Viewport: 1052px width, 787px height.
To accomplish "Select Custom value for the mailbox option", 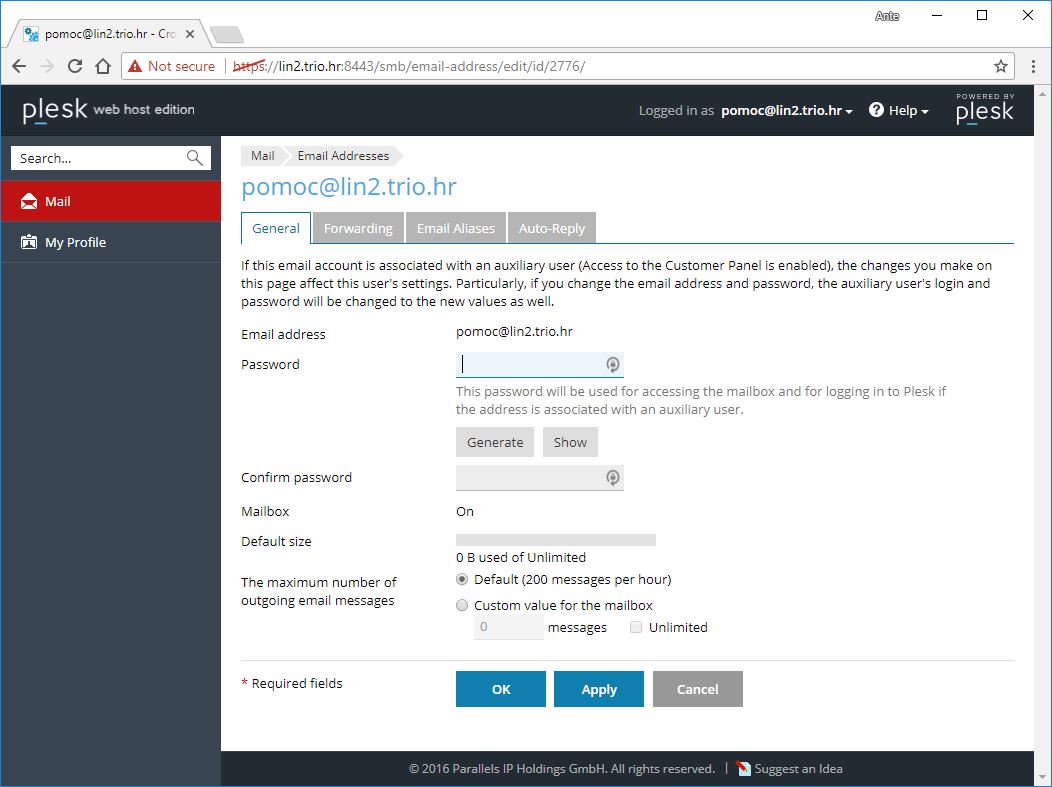I will point(462,605).
